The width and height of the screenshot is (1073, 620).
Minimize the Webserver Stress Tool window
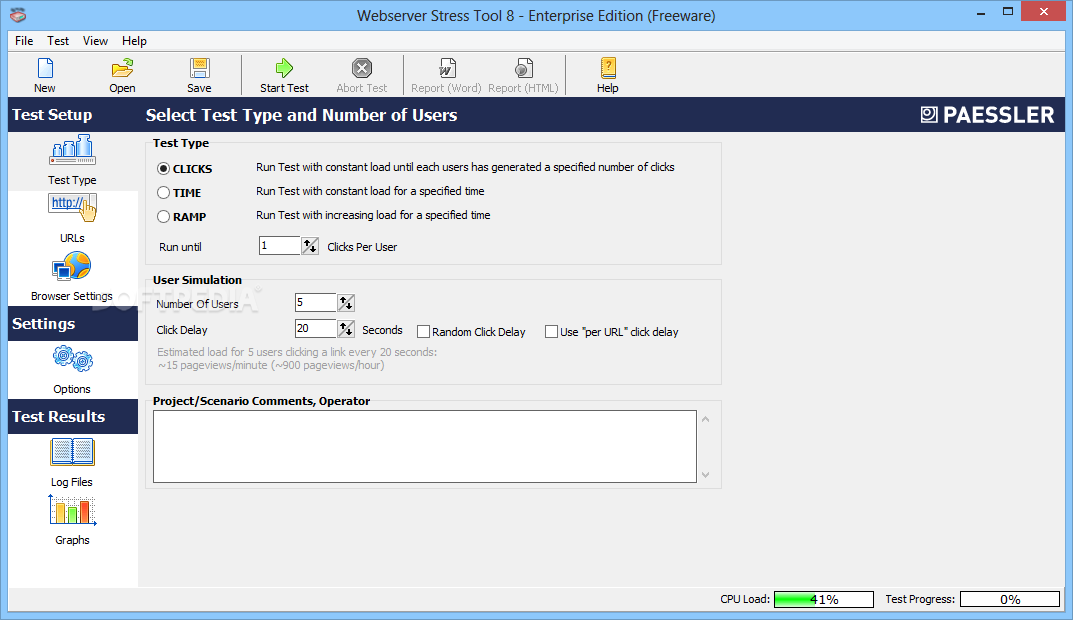tap(981, 12)
